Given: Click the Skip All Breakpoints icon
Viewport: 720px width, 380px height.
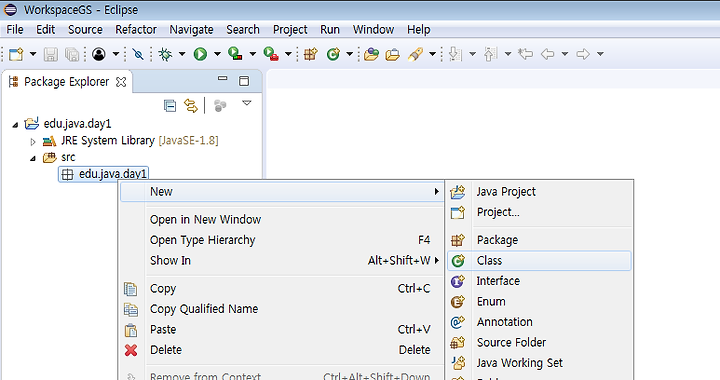Looking at the screenshot, I should [138, 54].
